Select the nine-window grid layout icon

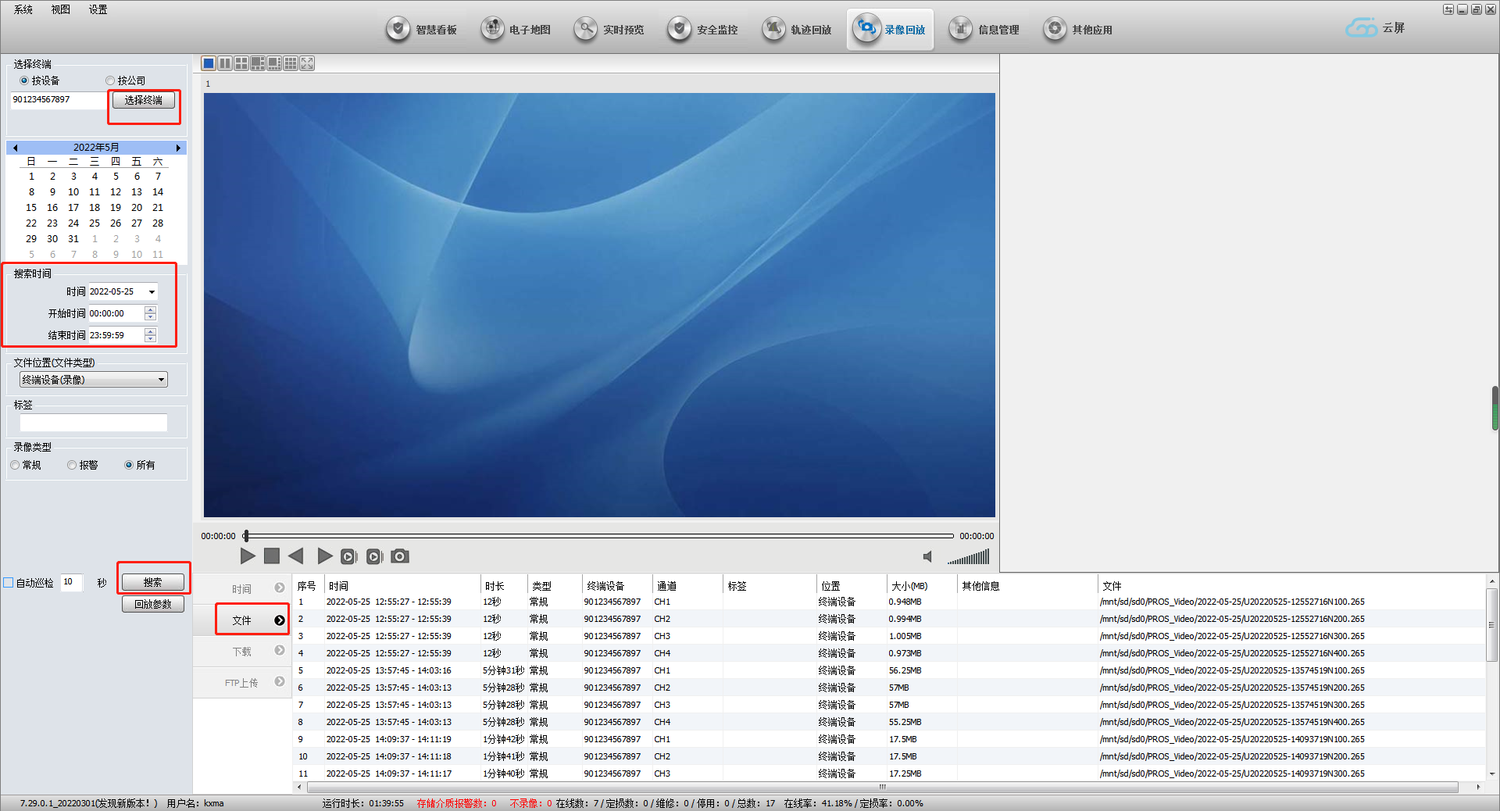290,63
